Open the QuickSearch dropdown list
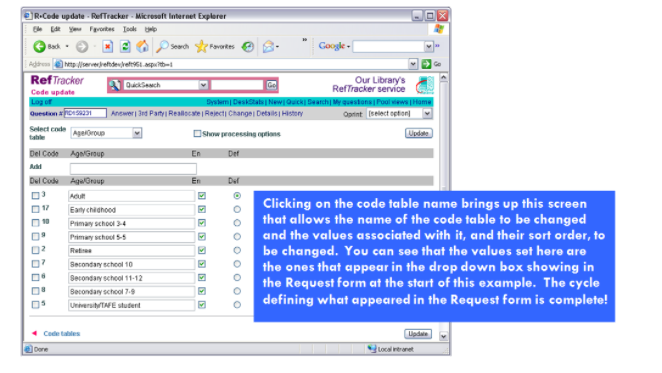The width and height of the screenshot is (662, 373). [x=203, y=85]
